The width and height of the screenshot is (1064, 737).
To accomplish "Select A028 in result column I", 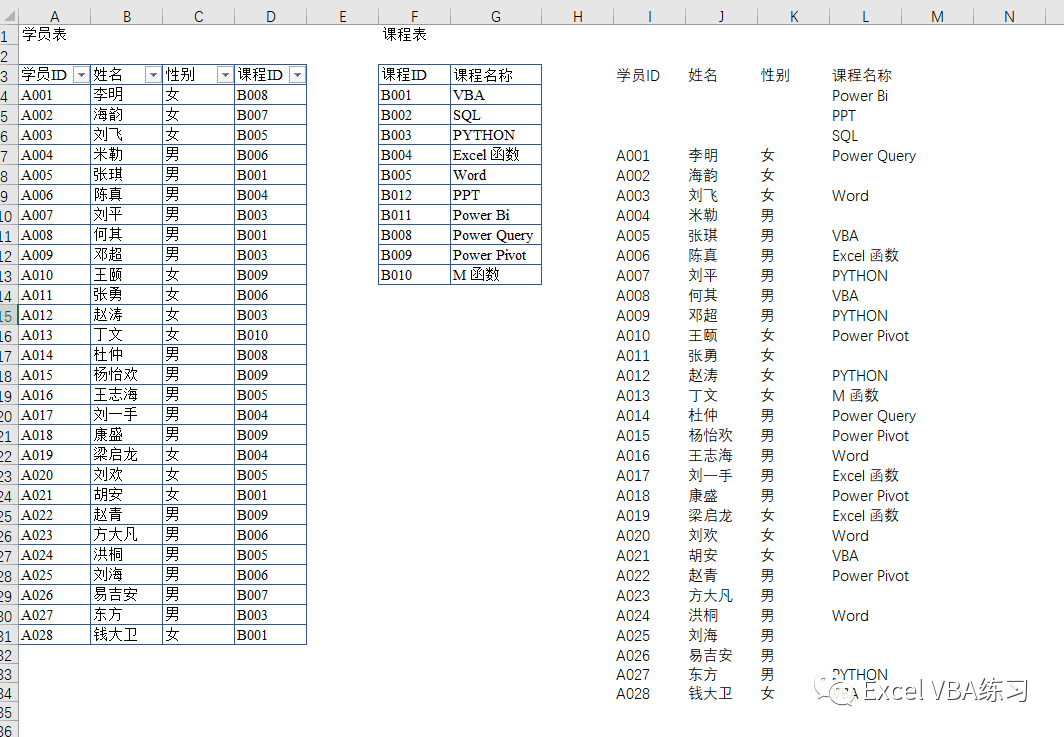I will [632, 694].
